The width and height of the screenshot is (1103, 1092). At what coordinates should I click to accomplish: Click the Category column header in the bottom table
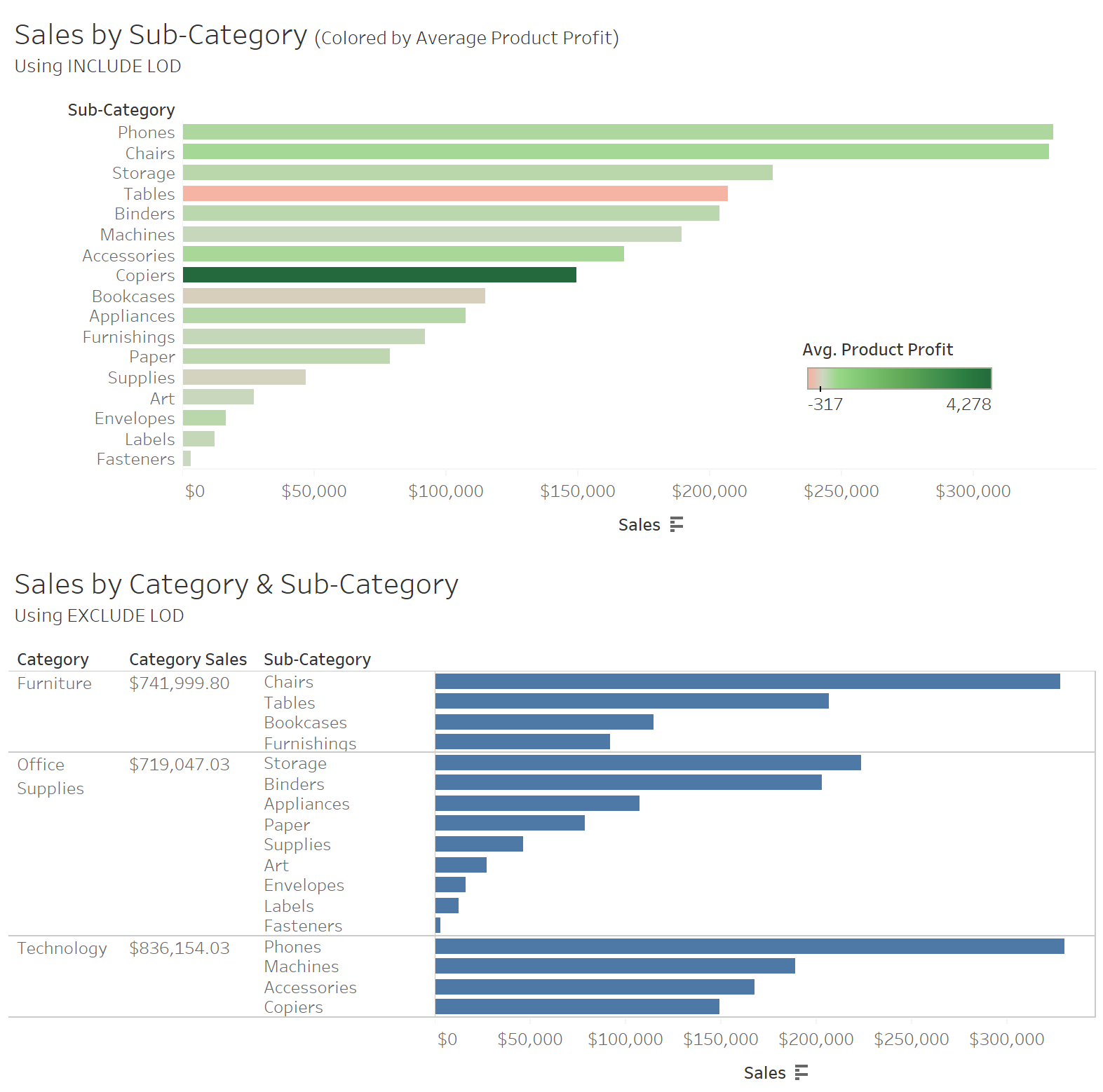tap(53, 660)
